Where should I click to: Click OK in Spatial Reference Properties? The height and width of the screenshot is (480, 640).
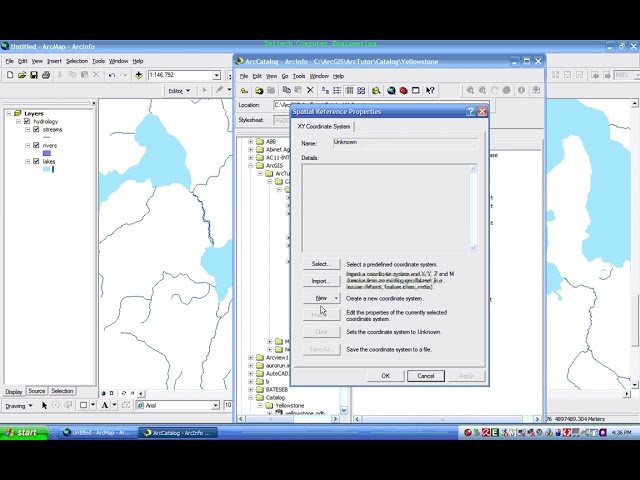[x=385, y=376]
